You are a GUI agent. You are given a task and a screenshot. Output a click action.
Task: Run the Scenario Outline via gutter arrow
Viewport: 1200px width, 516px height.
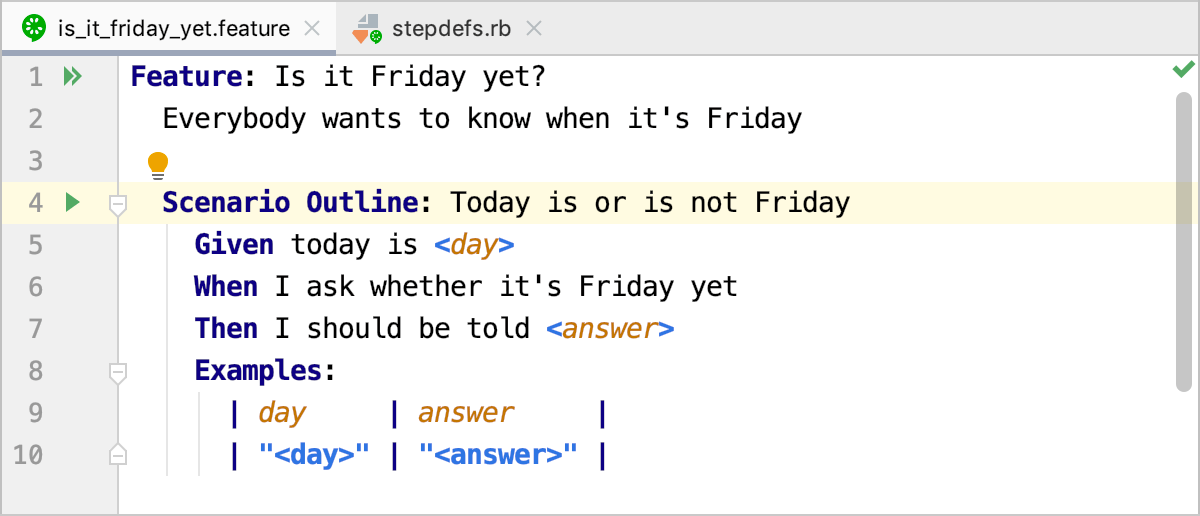click(72, 203)
